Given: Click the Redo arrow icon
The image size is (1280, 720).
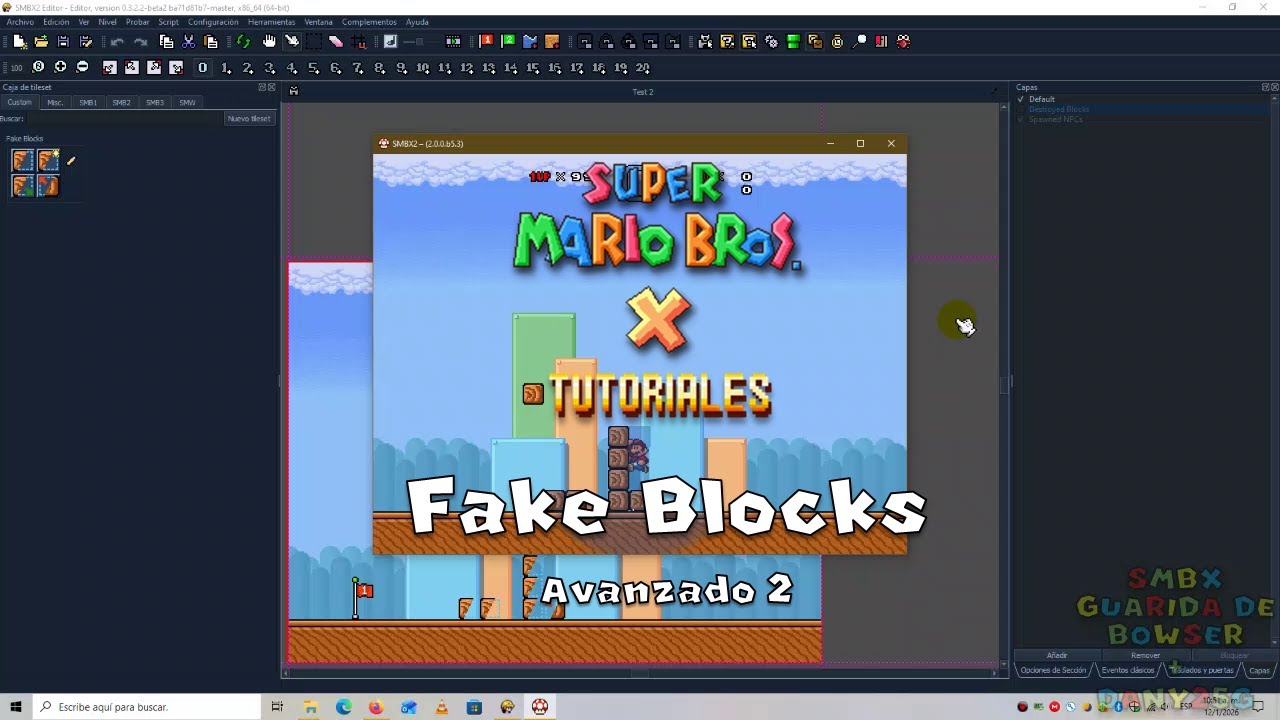Looking at the screenshot, I should [140, 42].
